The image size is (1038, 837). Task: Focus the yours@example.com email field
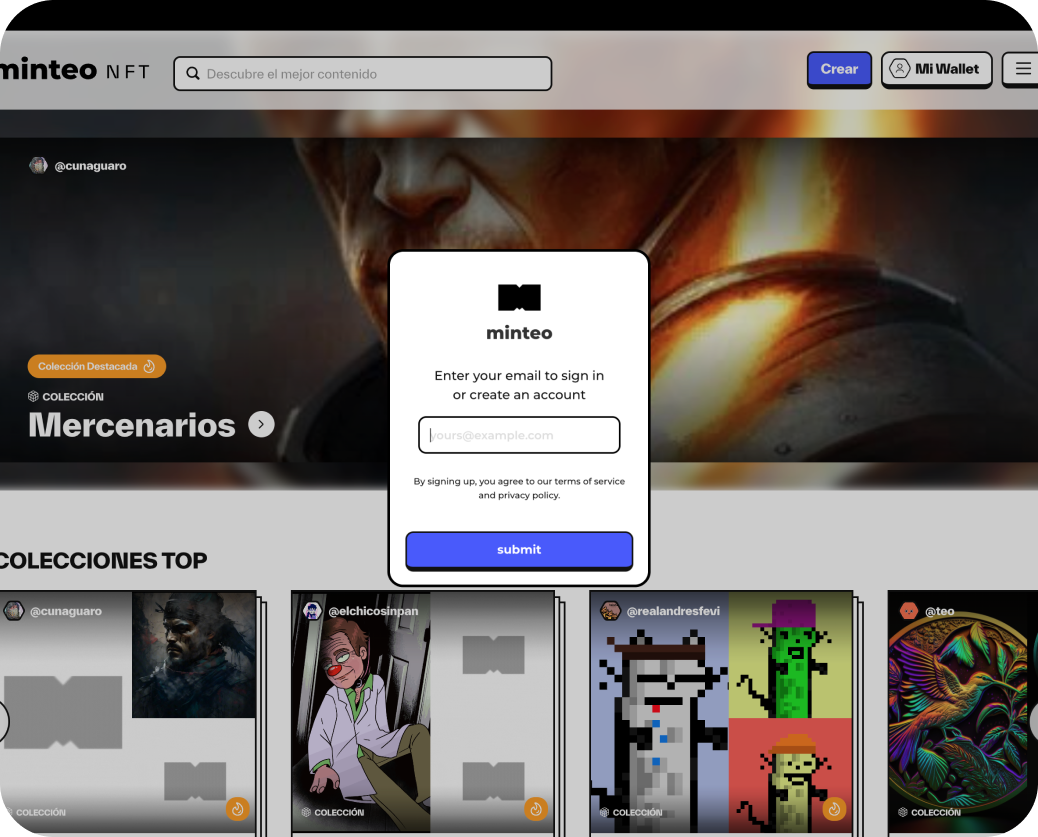[519, 435]
